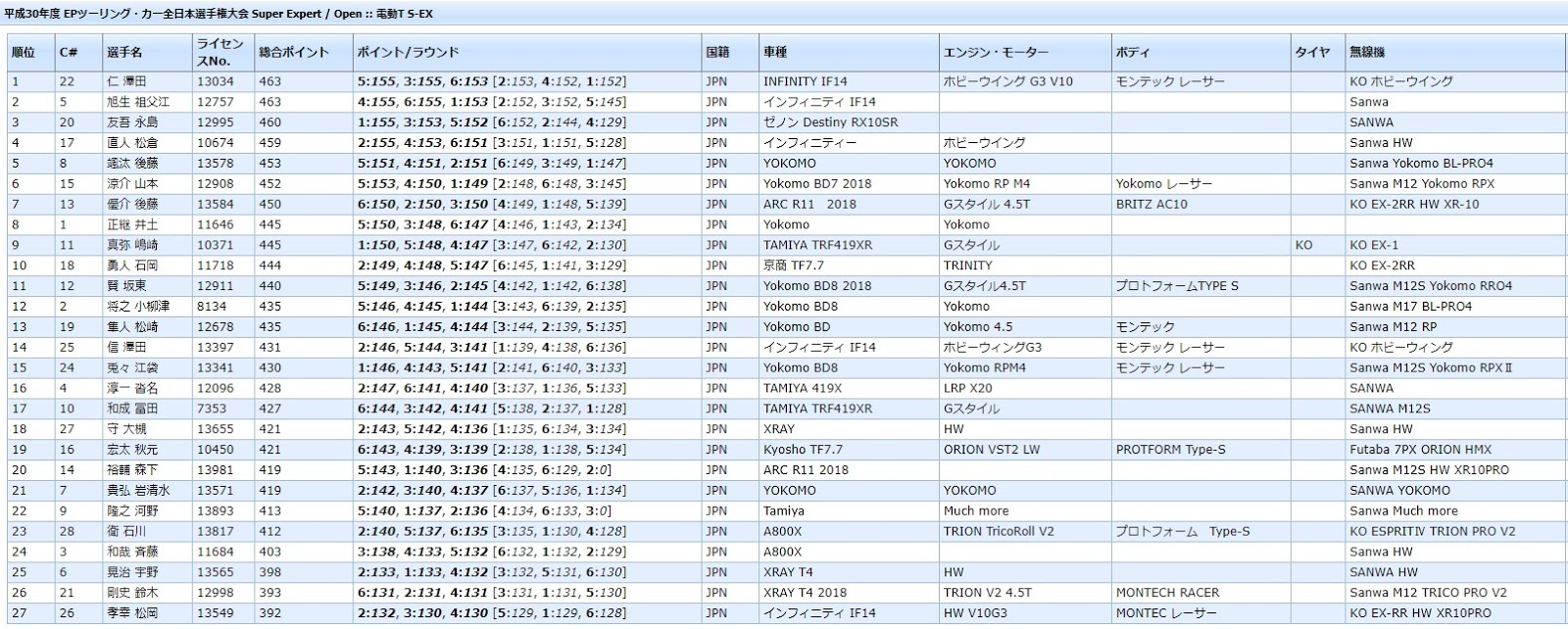Click the body cell Yokomo レーサー
Screen dimensions: 1568x629
pos(1164,184)
